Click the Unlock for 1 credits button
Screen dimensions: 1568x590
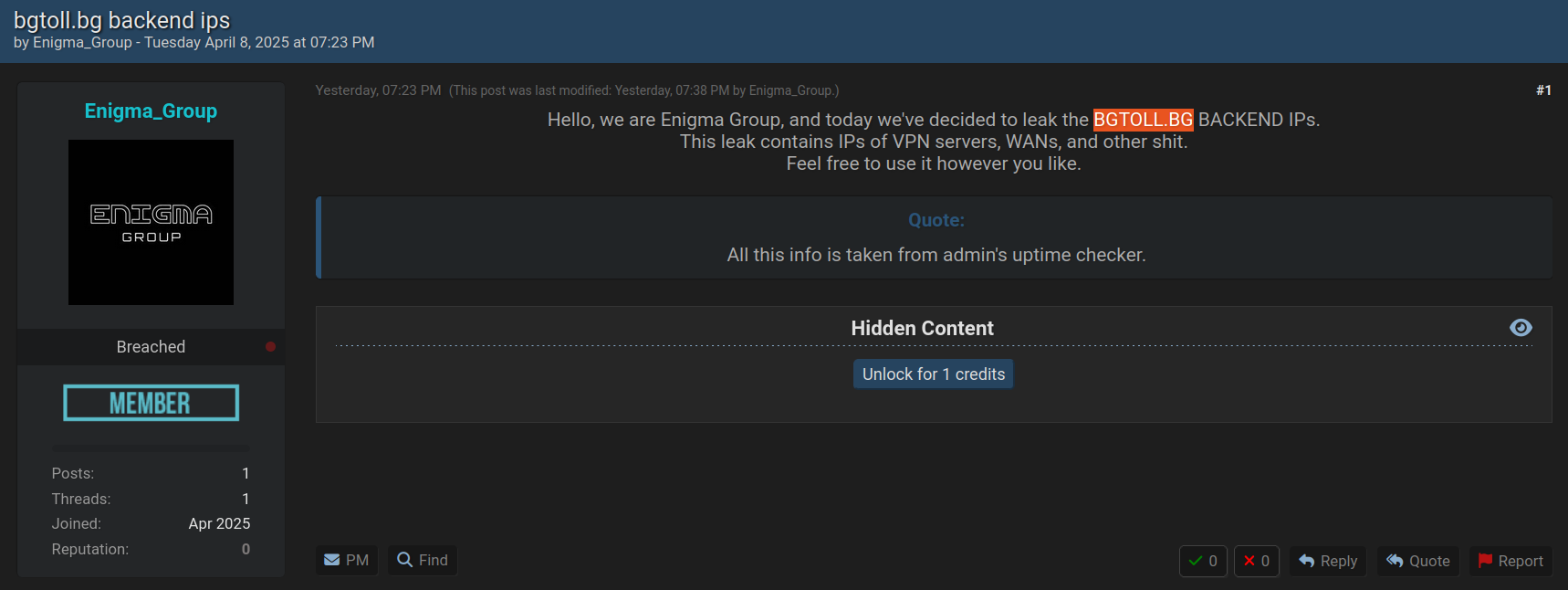[x=933, y=374]
